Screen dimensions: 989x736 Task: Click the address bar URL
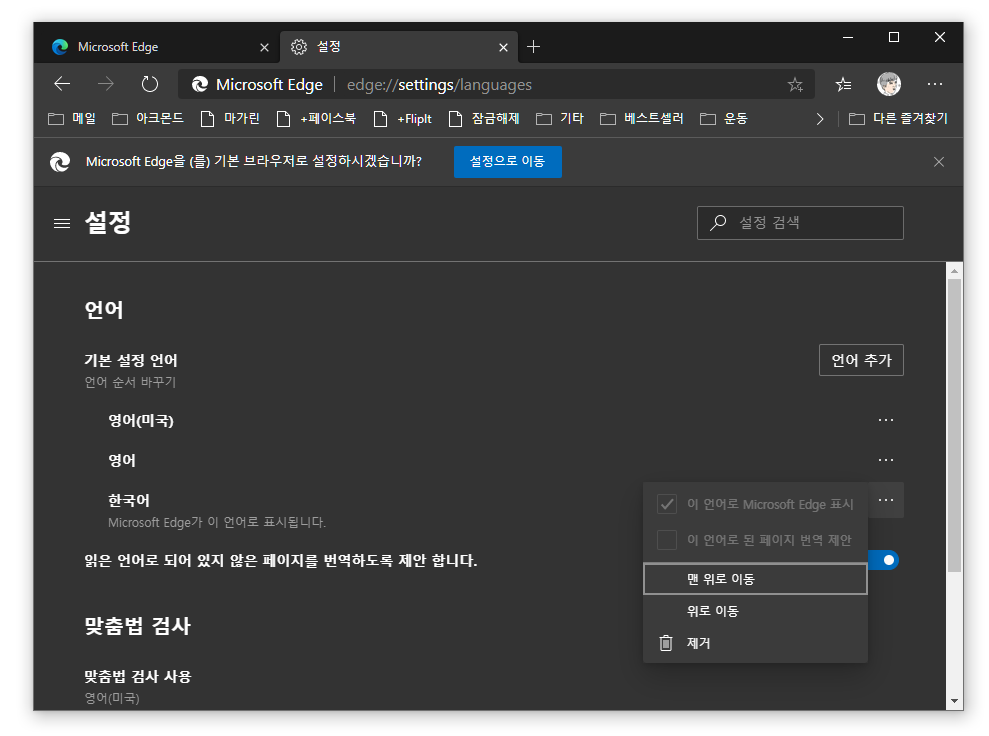(x=439, y=85)
